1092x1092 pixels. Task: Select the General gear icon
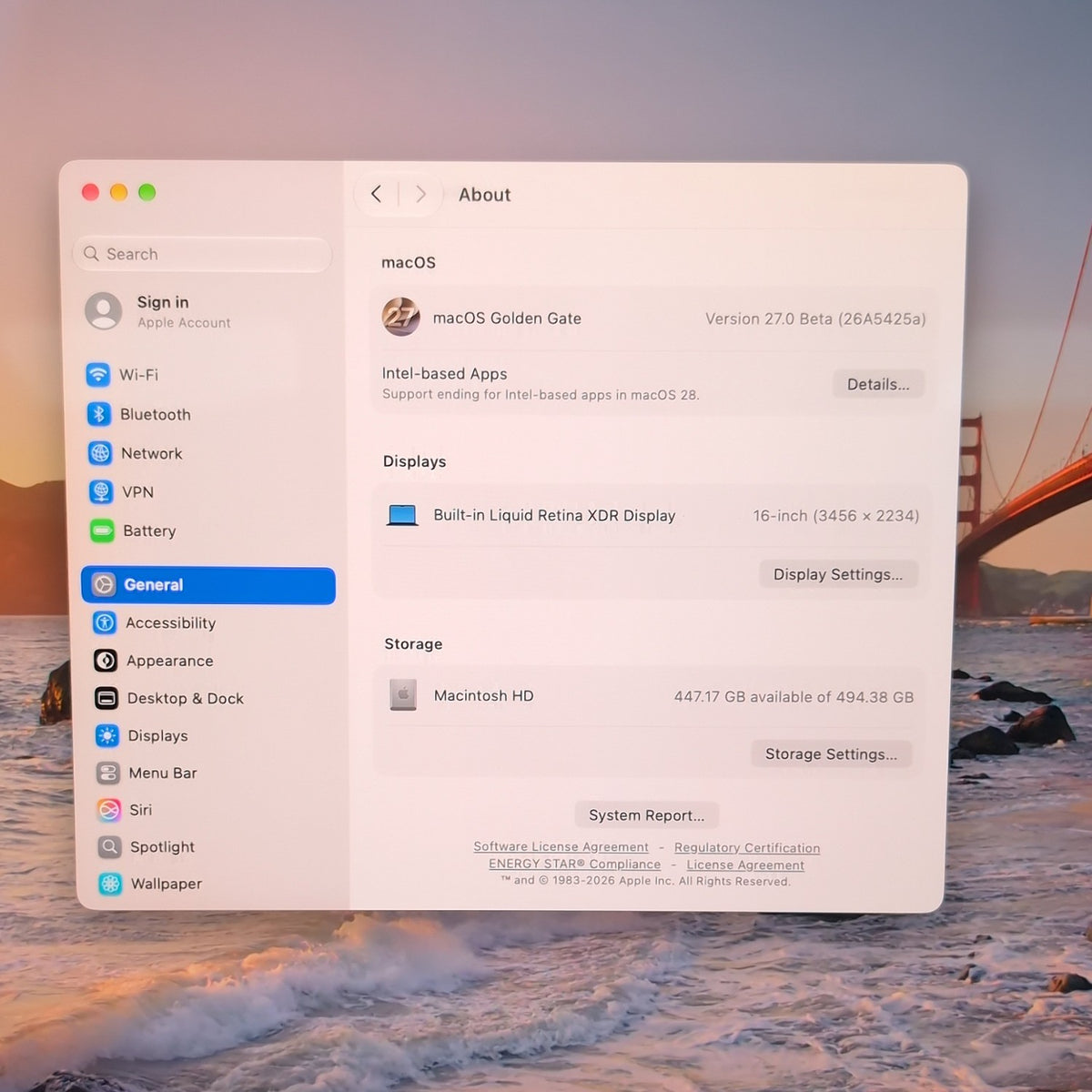click(104, 584)
